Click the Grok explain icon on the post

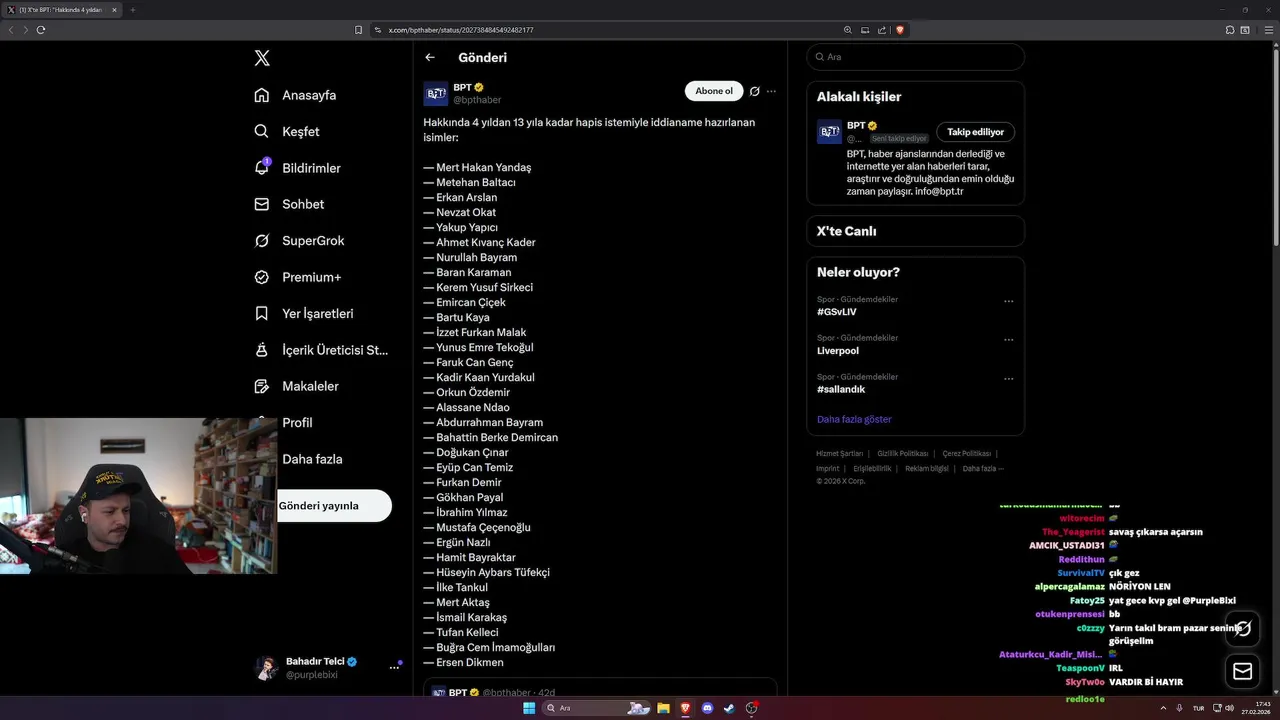(755, 91)
